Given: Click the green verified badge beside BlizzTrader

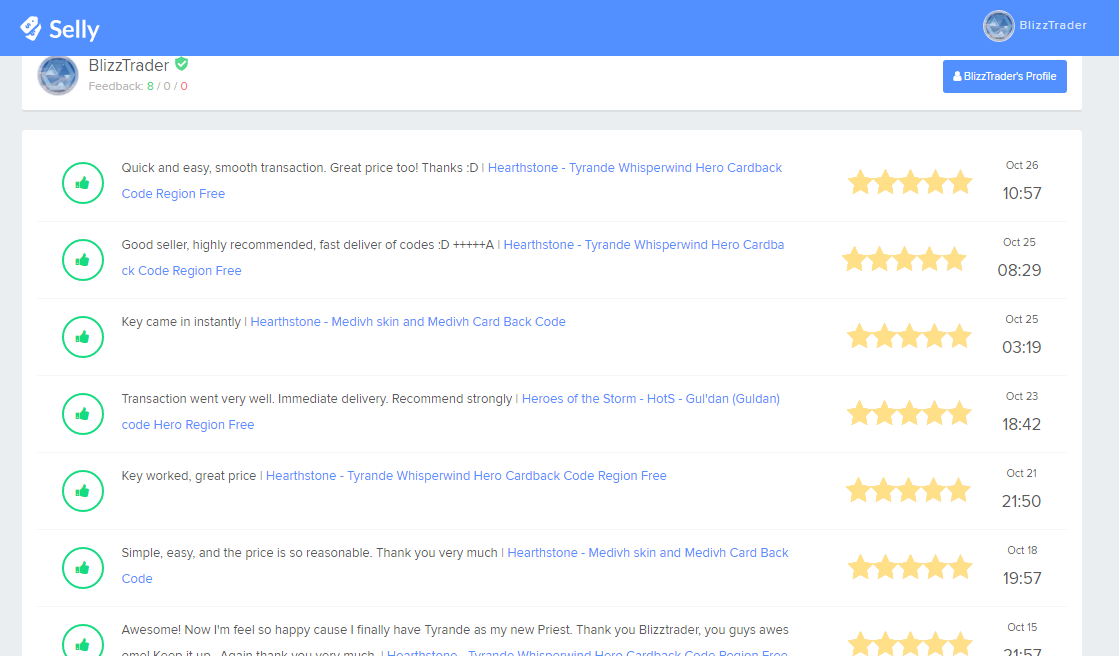Looking at the screenshot, I should click(182, 64).
